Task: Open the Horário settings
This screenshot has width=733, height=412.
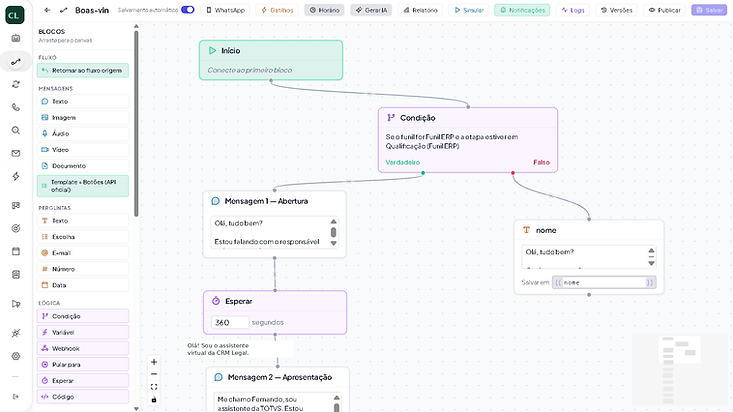Action: 324,10
